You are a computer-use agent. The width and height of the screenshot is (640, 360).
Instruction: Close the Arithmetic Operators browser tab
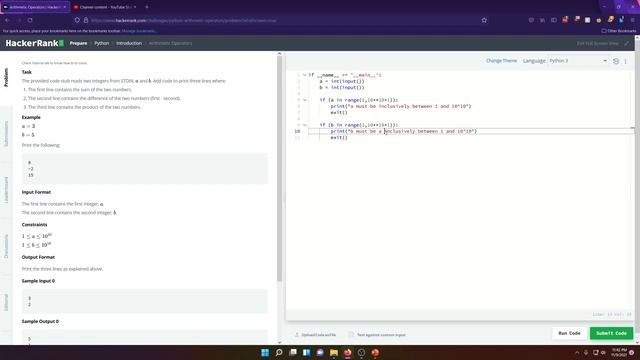(x=64, y=7)
